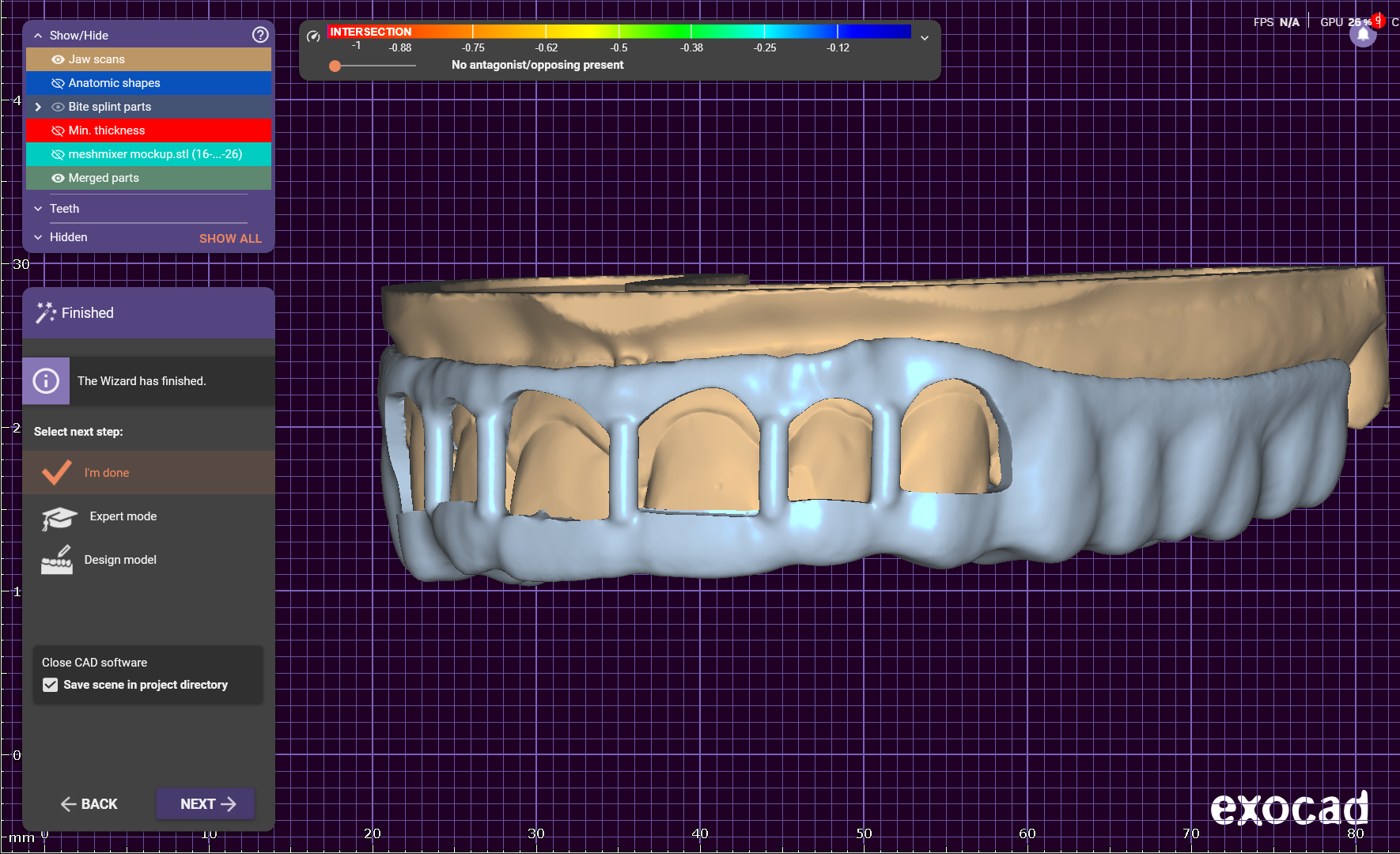This screenshot has height=854, width=1400.
Task: Expand the Teeth section
Action: (38, 209)
